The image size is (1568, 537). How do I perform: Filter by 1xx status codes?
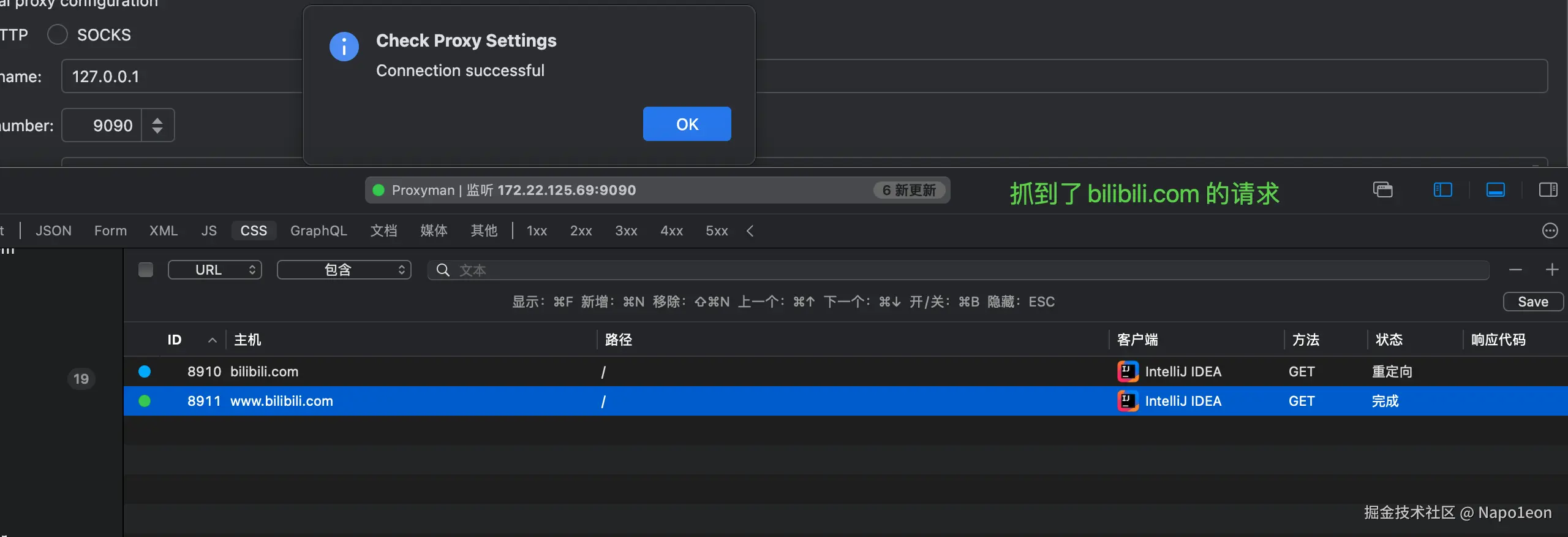(537, 230)
